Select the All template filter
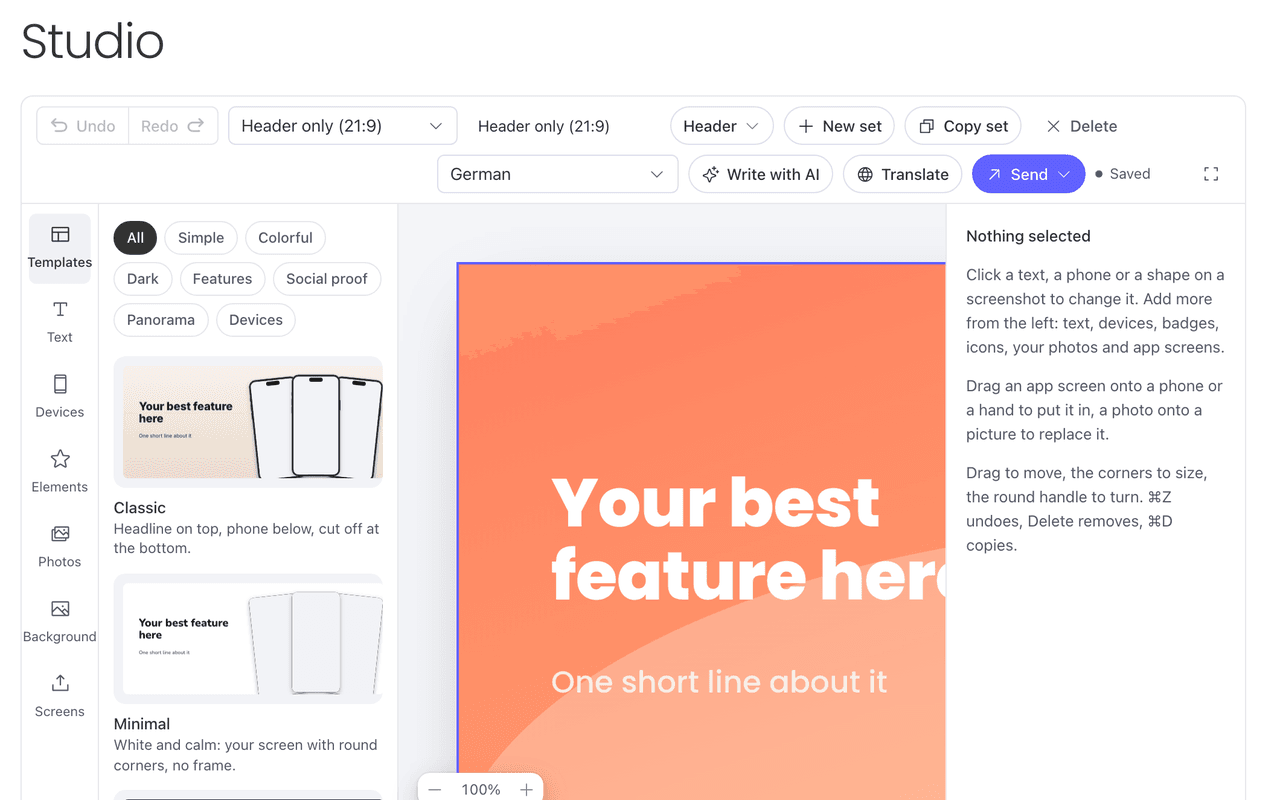This screenshot has height=800, width=1280. [135, 238]
